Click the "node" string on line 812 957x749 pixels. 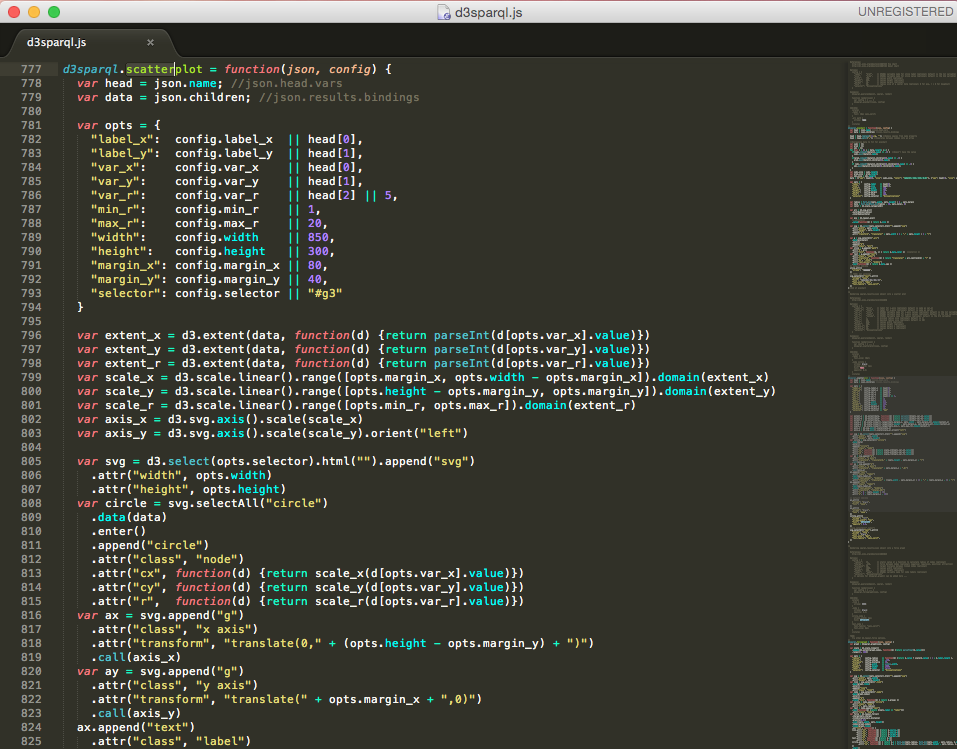click(x=217, y=560)
